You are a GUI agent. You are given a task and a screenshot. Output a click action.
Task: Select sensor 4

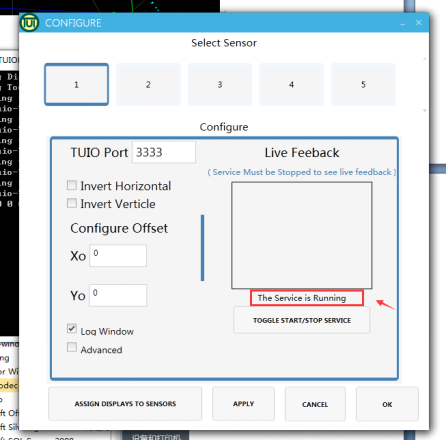(291, 84)
